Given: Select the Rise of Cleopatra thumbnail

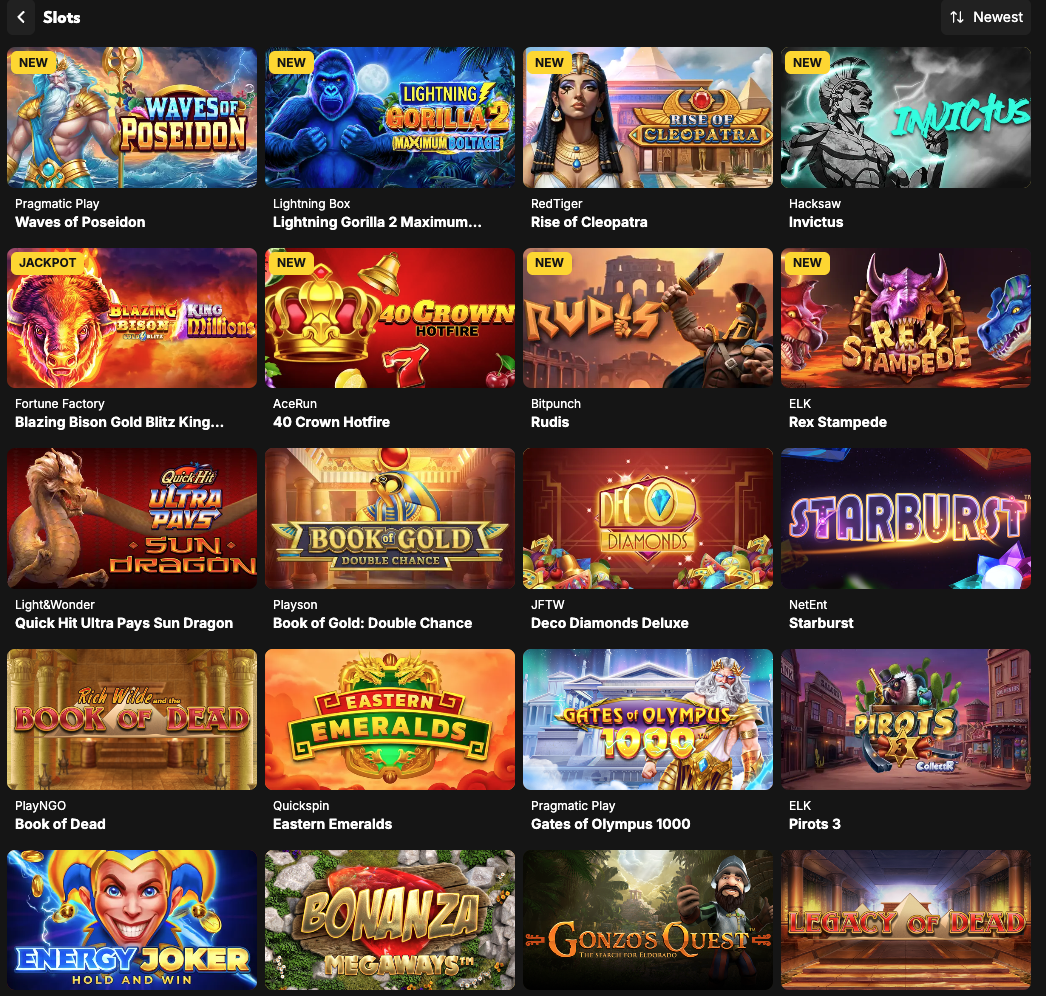Looking at the screenshot, I should point(648,117).
